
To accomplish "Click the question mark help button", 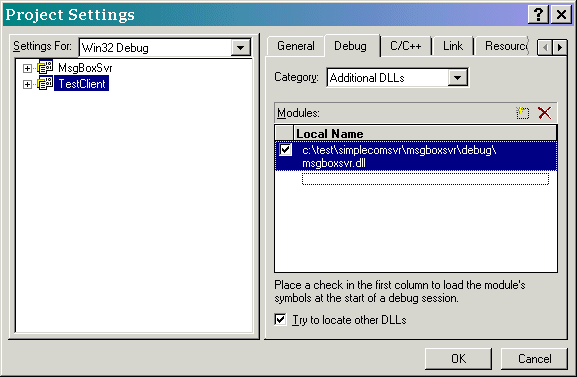I will tap(538, 15).
